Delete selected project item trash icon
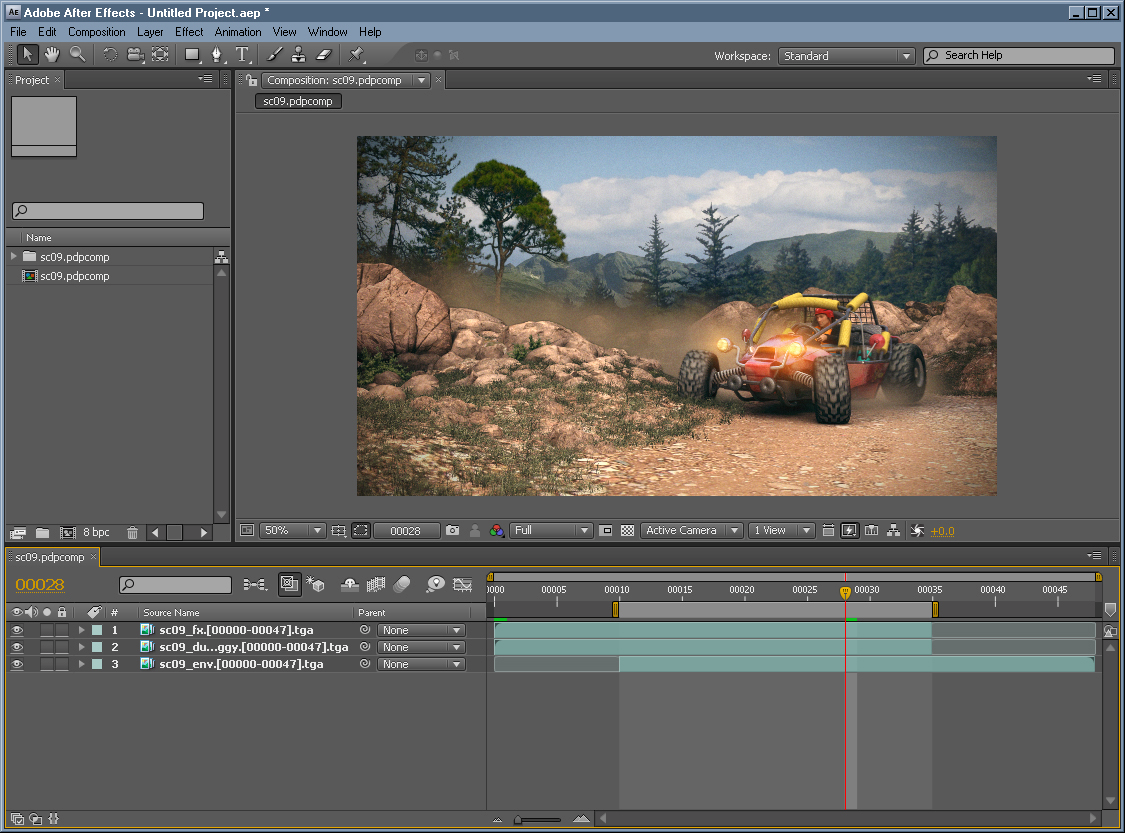This screenshot has width=1125, height=833. pos(132,533)
